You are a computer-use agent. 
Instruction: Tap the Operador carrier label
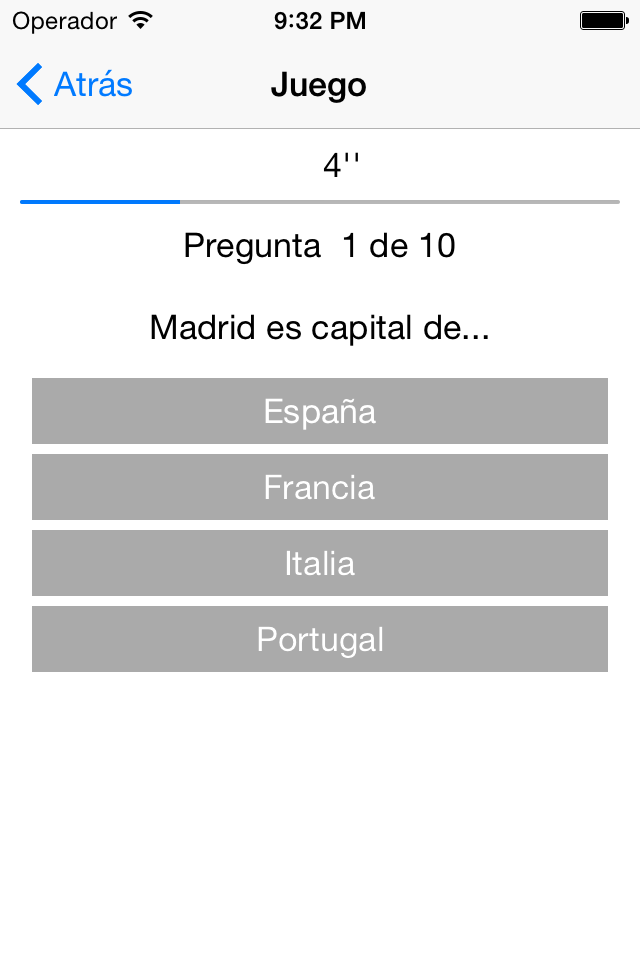(x=64, y=21)
